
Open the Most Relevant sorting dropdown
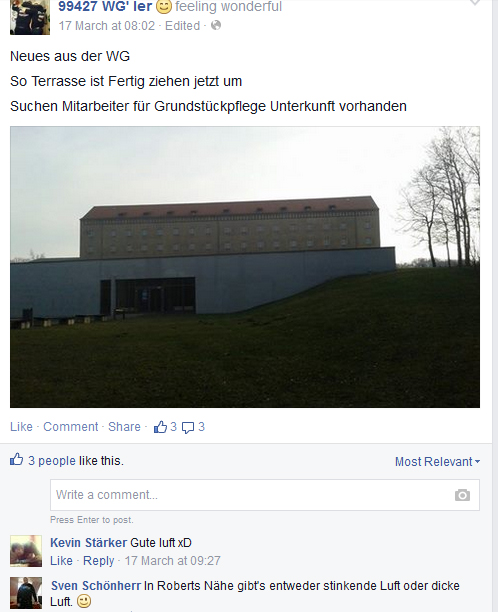coord(437,462)
